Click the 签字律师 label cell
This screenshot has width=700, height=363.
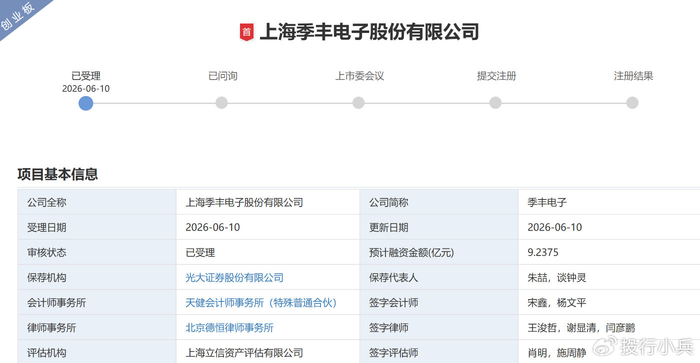pyautogui.click(x=439, y=327)
